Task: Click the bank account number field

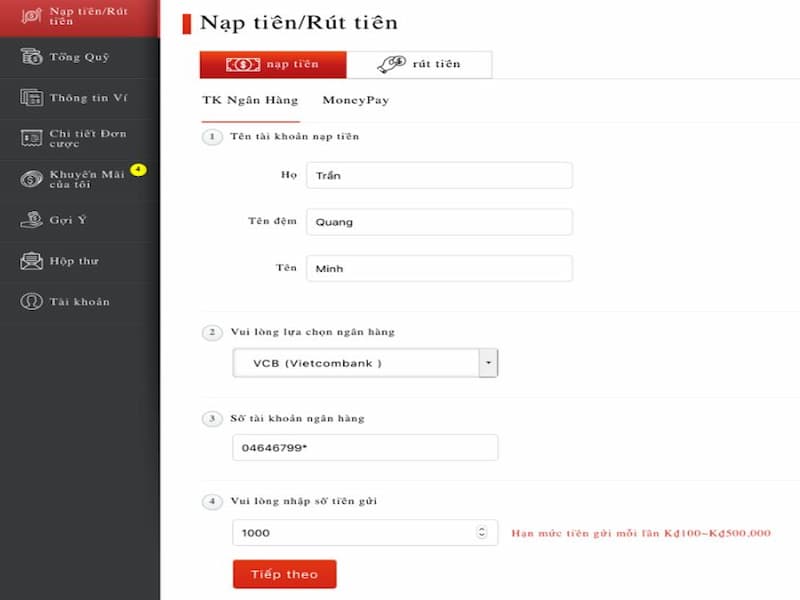Action: (363, 447)
